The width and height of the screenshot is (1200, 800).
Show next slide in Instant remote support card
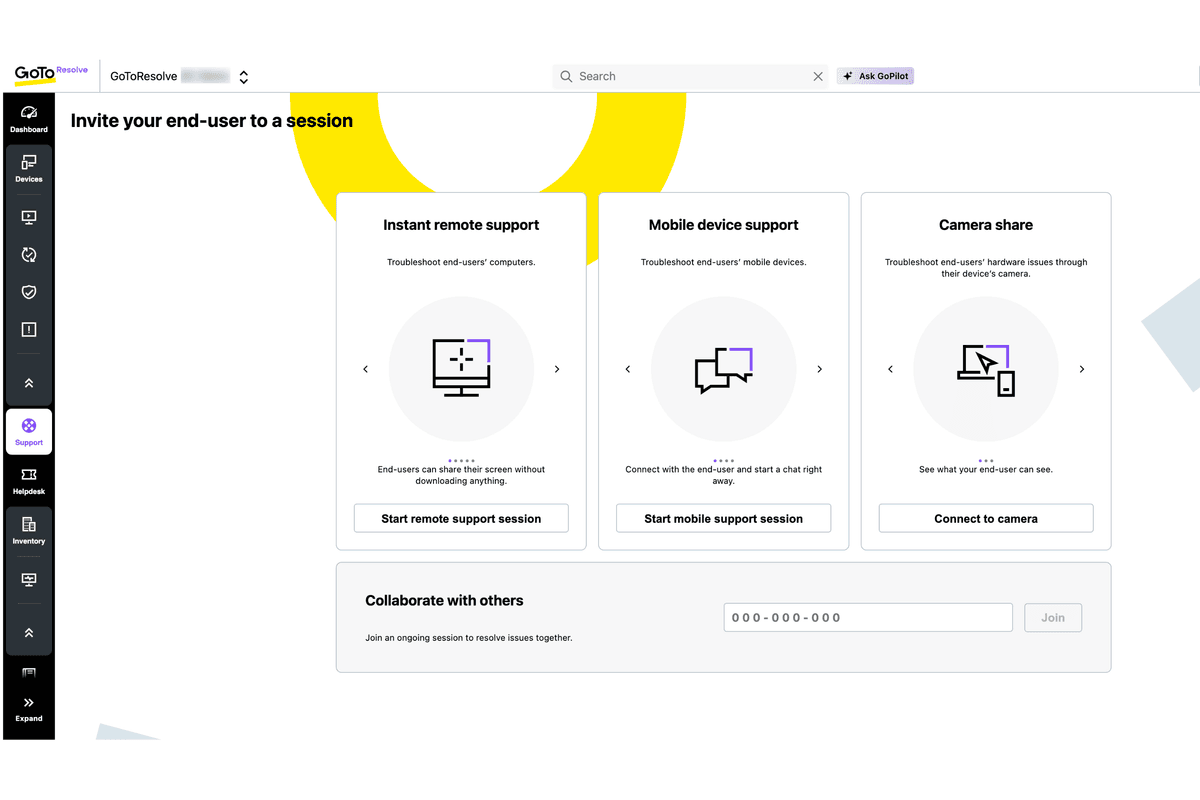(x=557, y=369)
